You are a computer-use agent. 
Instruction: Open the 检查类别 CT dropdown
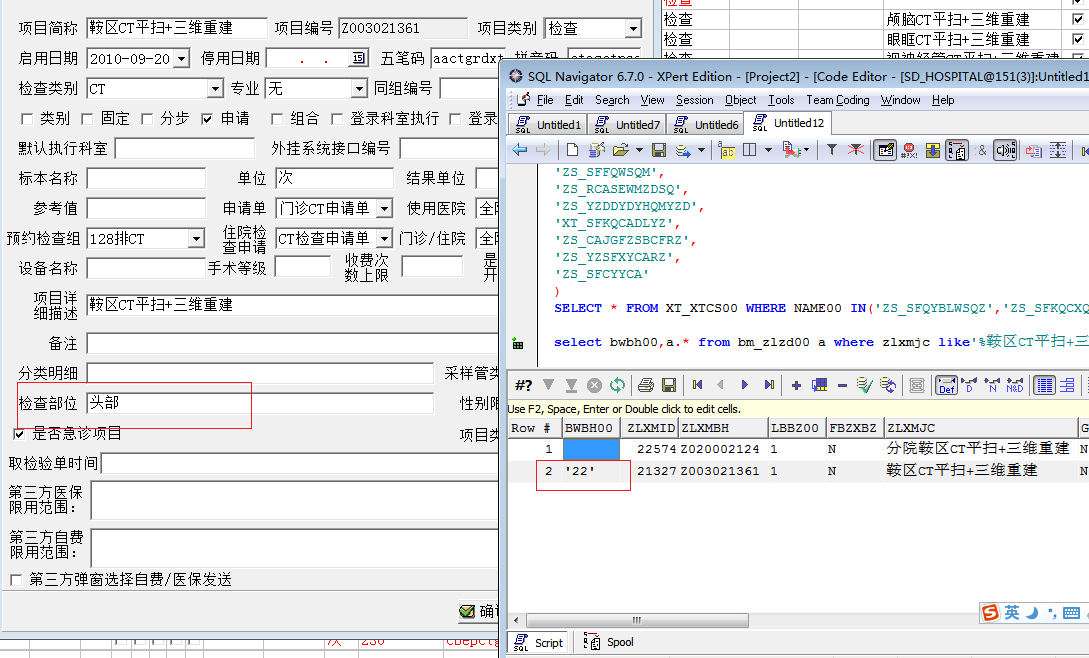[x=215, y=88]
